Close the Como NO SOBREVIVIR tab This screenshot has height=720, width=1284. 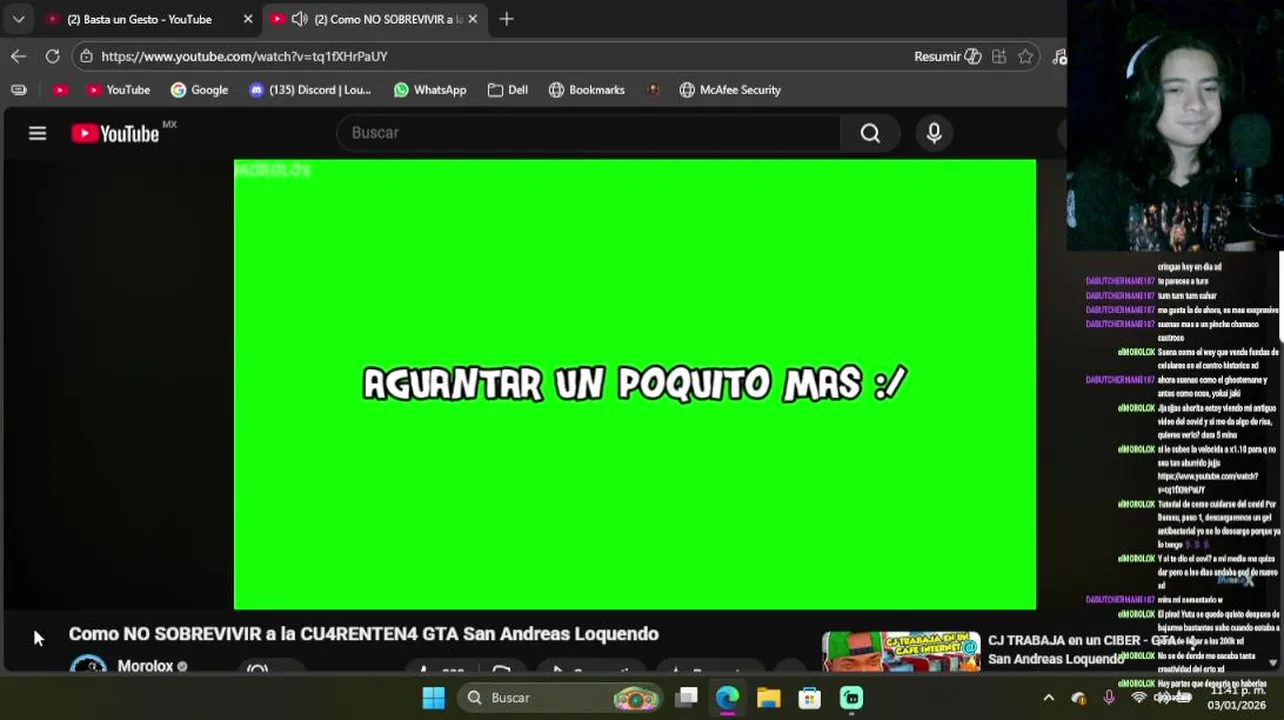click(472, 19)
